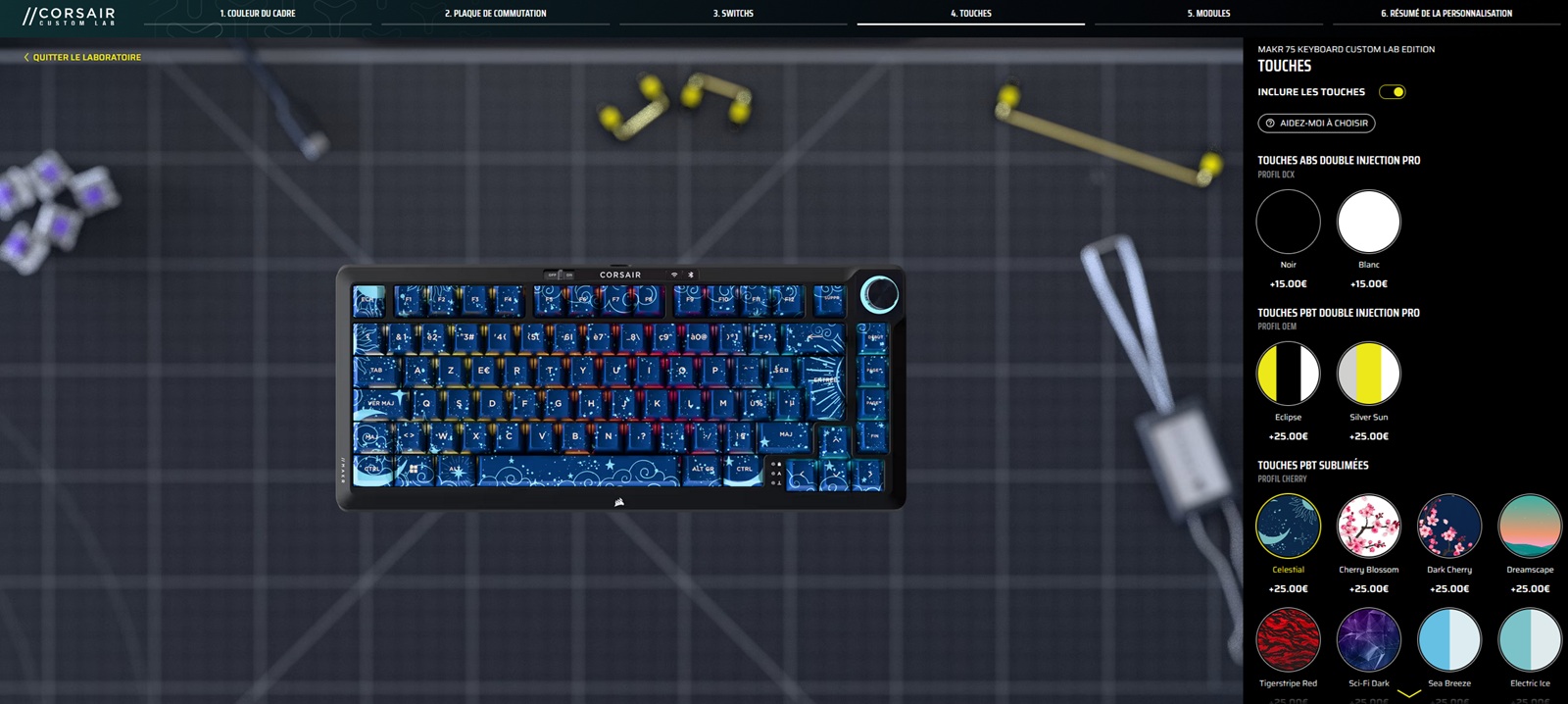The height and width of the screenshot is (704, 1568).
Task: Click MAKR 75 Keyboard Custom Lab Edition
Action: point(1346,49)
